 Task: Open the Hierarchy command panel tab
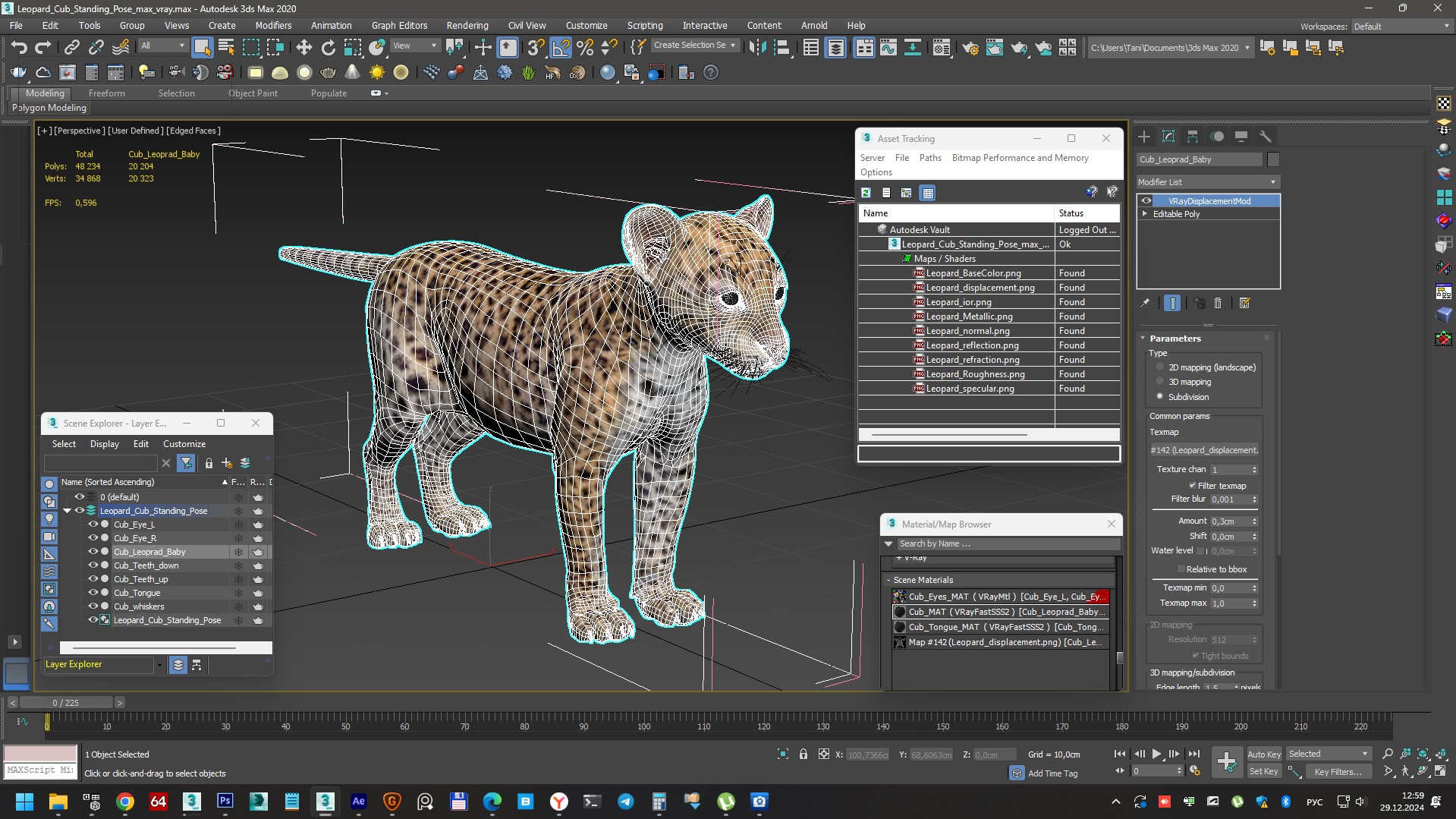1193,137
